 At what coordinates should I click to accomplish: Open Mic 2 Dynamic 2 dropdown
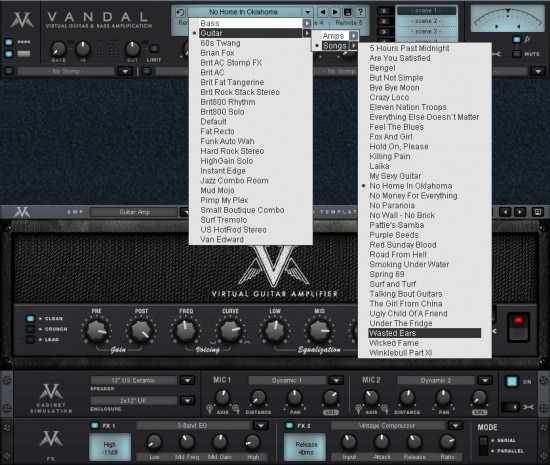[x=485, y=380]
